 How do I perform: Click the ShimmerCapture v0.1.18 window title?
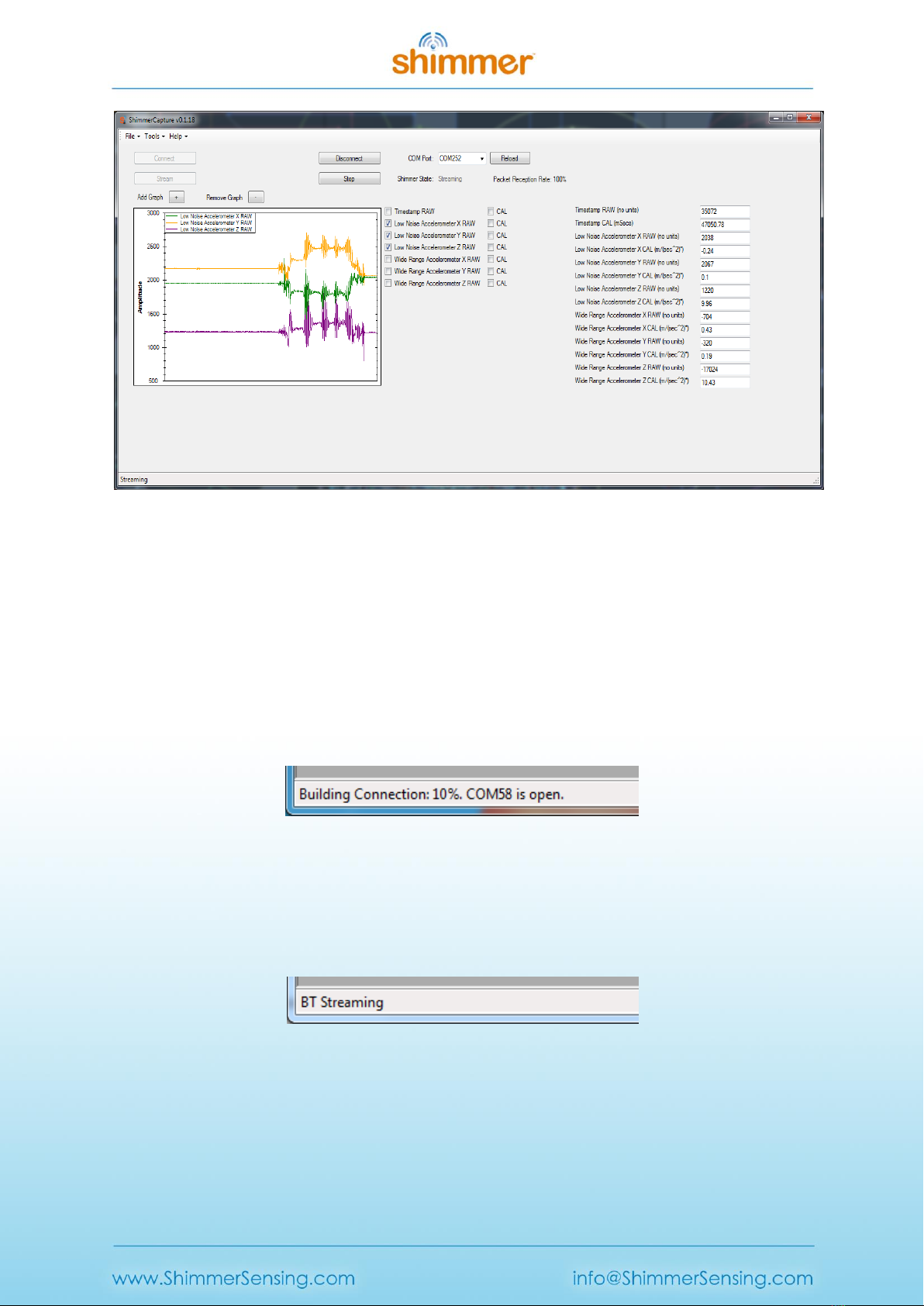(162, 120)
